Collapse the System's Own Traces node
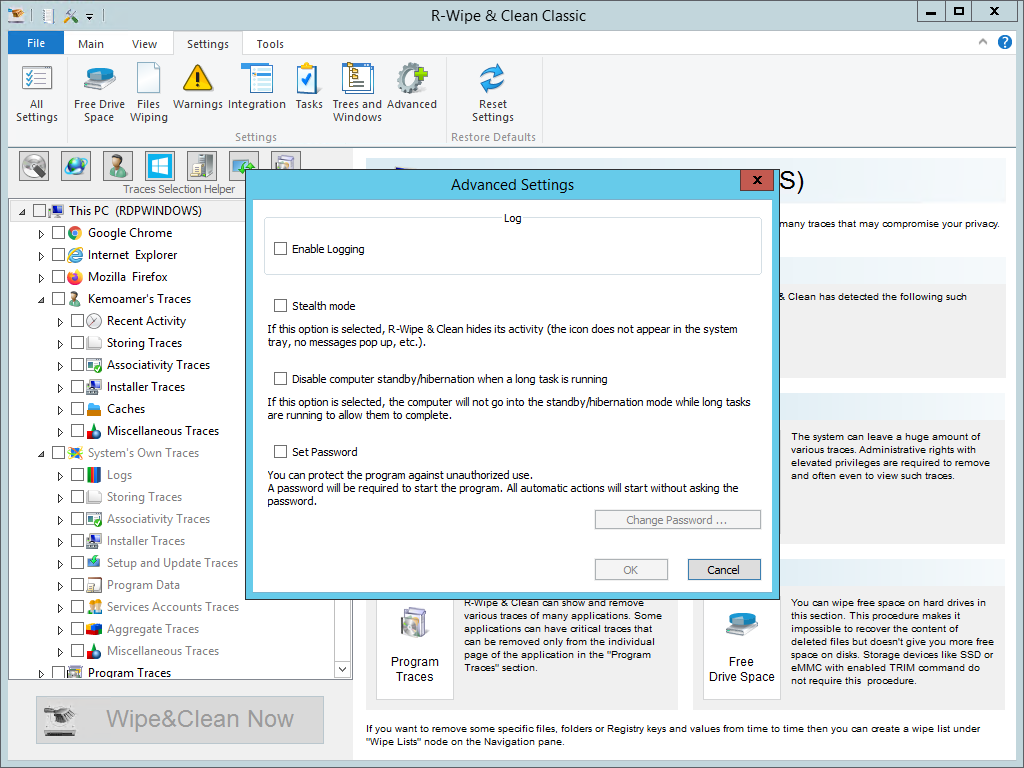This screenshot has height=768, width=1024. tap(41, 454)
